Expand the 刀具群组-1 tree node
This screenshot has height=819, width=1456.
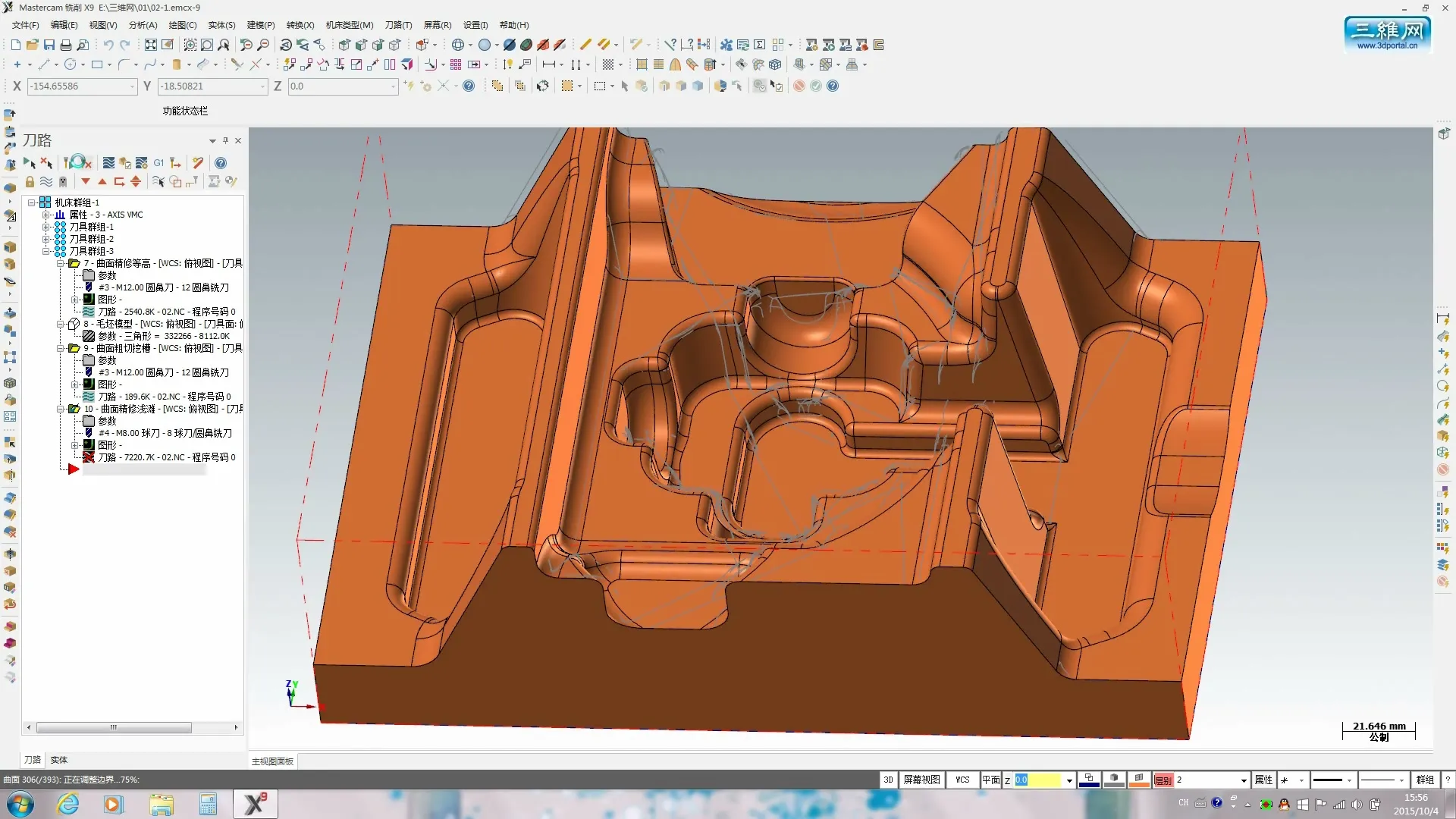point(46,227)
